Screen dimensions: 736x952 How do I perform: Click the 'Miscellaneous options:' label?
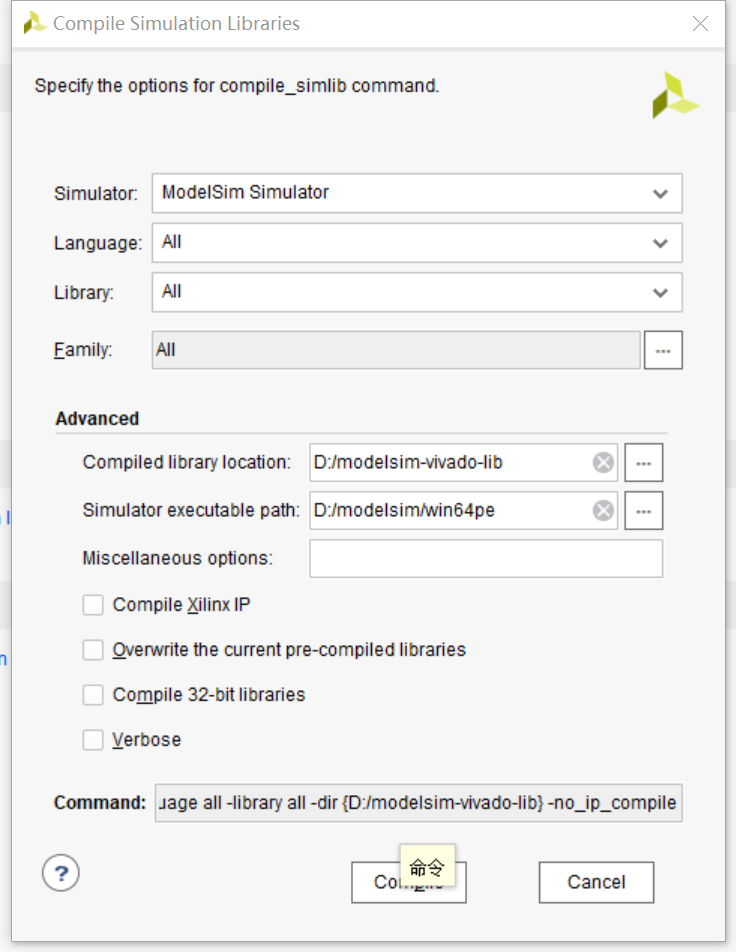pos(178,559)
